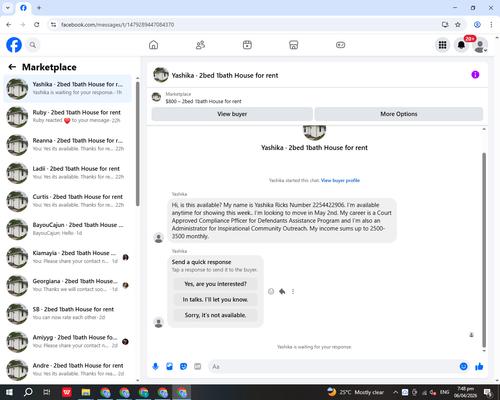Click the More Options button

[x=399, y=114]
